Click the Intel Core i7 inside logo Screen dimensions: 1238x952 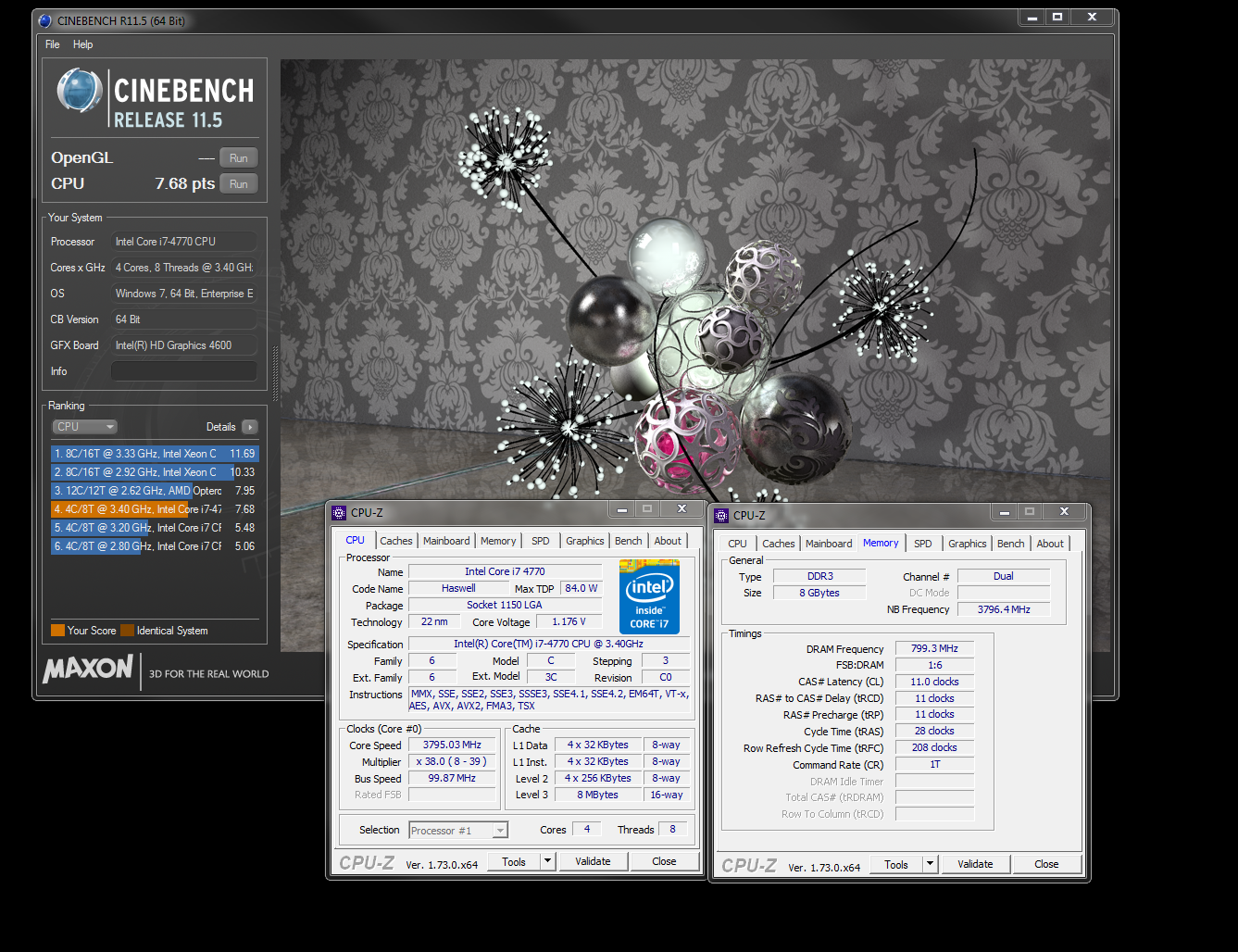point(649,596)
